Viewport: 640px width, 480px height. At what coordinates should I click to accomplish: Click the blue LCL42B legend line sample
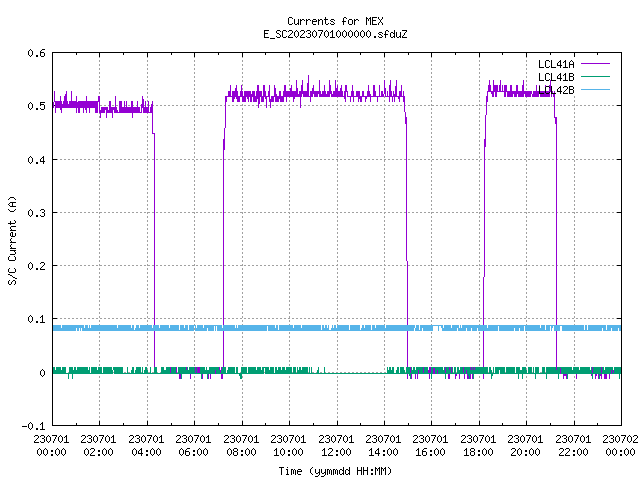(595, 89)
